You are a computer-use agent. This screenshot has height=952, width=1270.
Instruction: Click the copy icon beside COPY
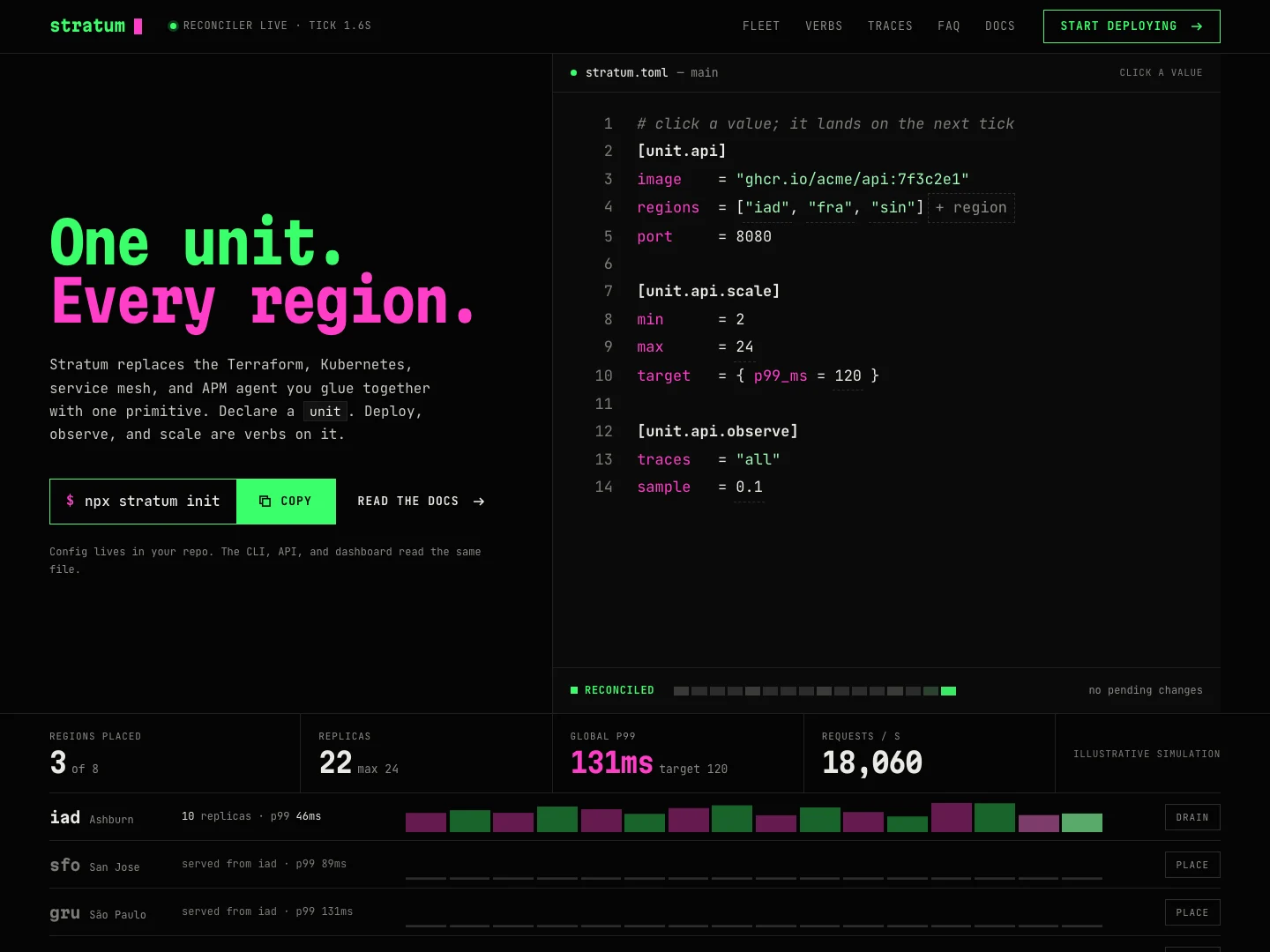[265, 501]
